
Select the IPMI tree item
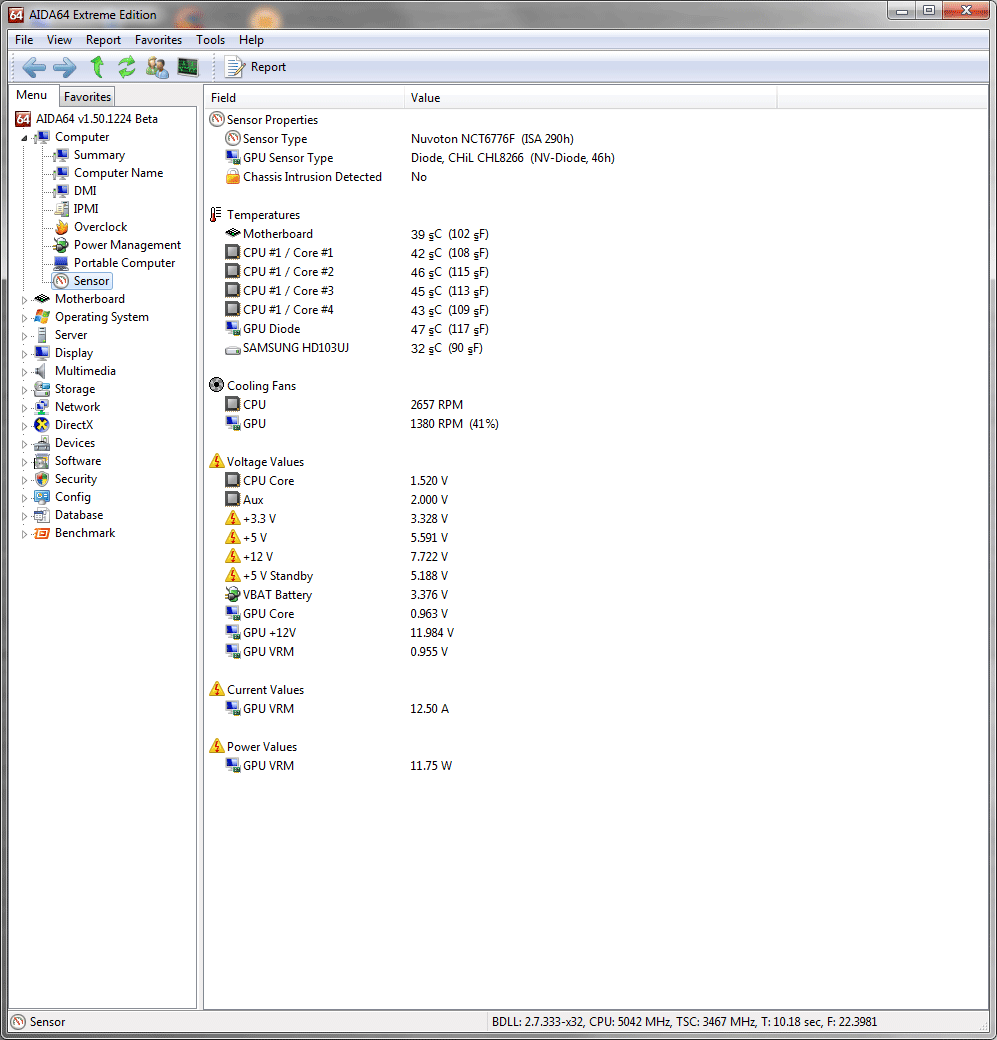point(86,208)
